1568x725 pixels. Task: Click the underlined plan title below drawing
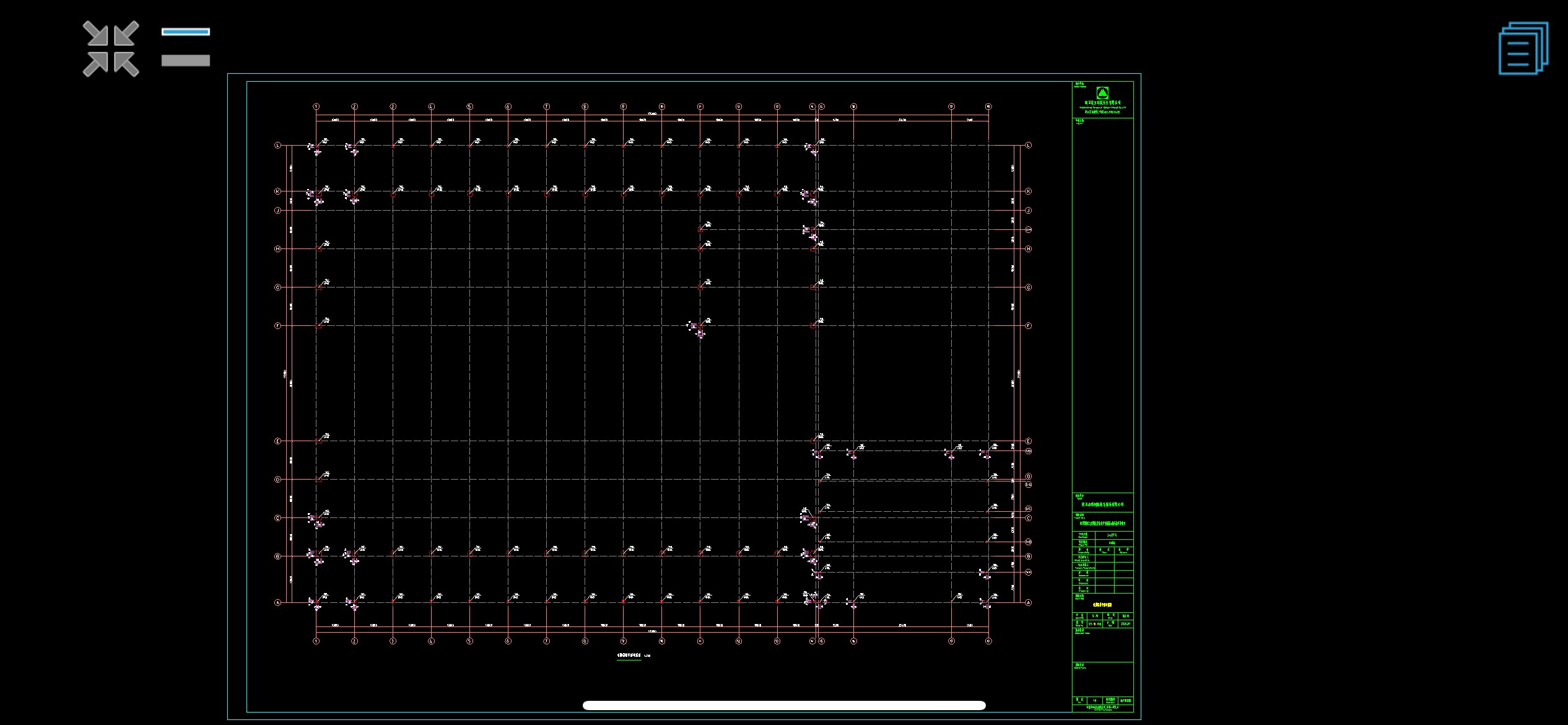point(629,656)
